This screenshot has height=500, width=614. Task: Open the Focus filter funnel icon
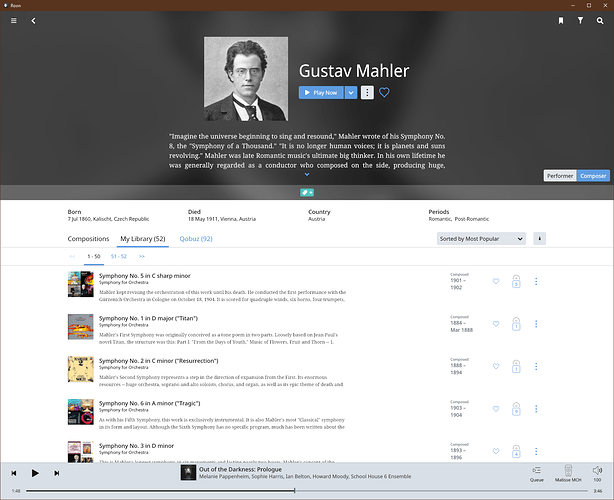point(580,20)
